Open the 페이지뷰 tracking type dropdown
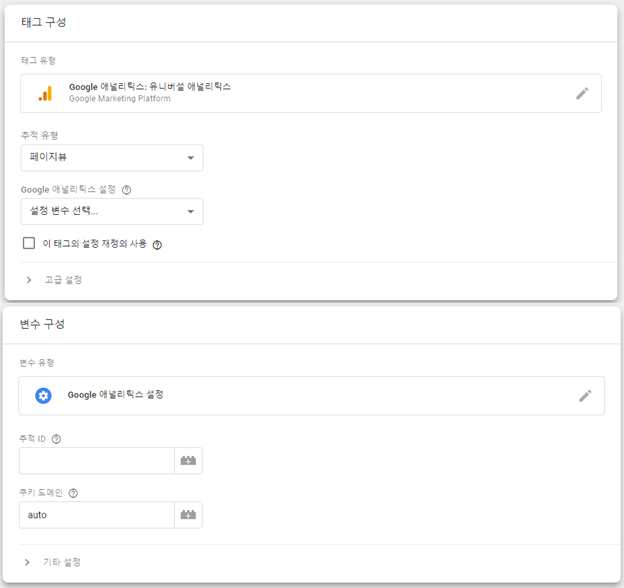This screenshot has height=588, width=624. (x=112, y=158)
